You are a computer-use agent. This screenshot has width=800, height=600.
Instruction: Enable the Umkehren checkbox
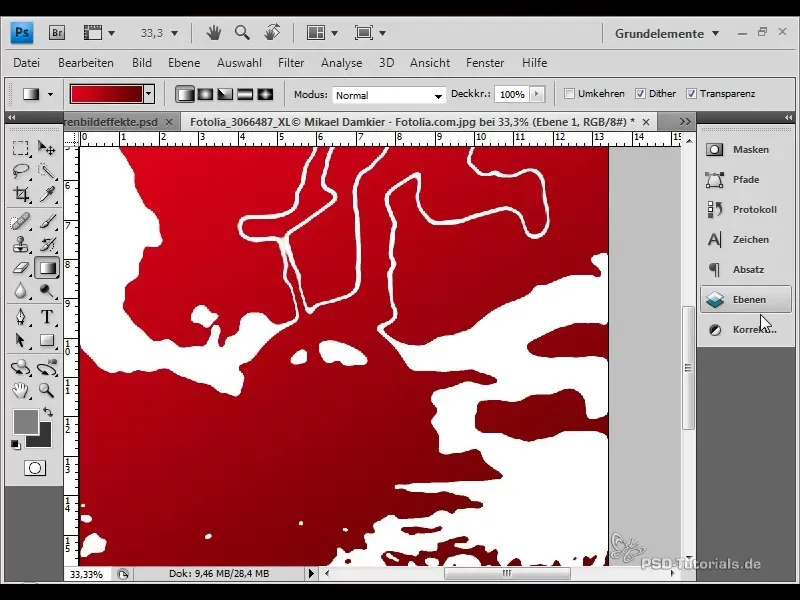tap(569, 94)
